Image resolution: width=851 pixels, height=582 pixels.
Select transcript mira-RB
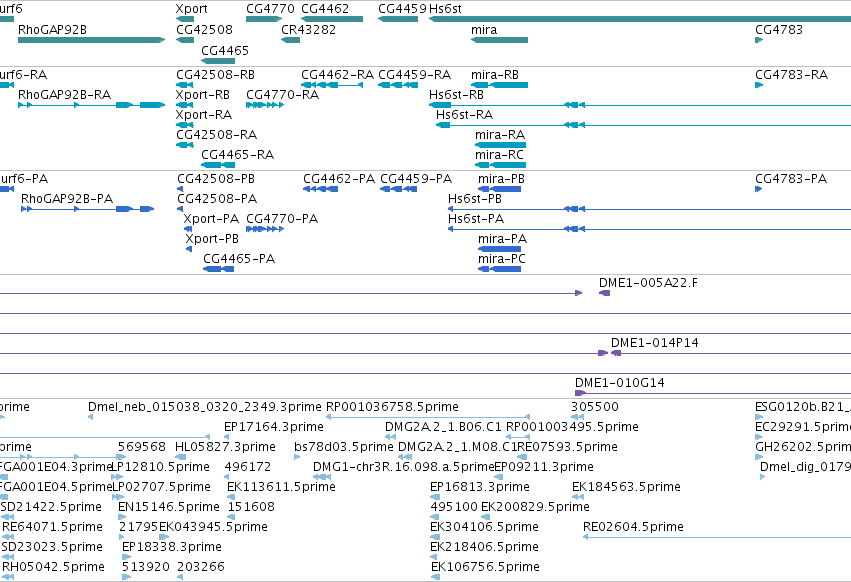pos(499,85)
